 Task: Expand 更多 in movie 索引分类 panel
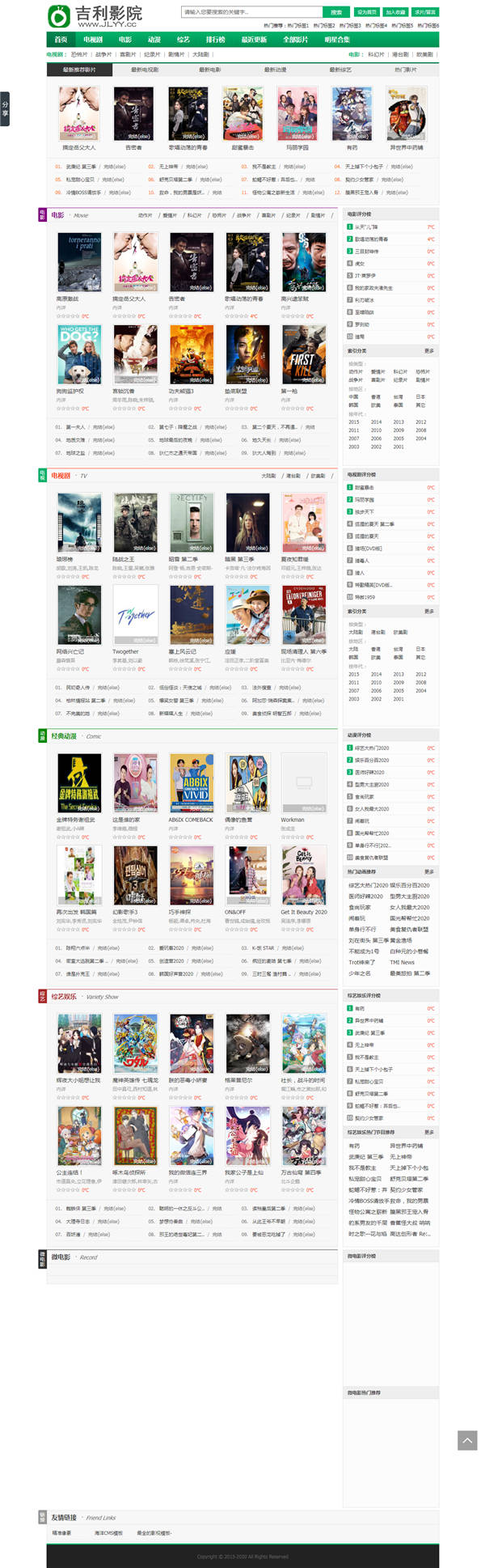[429, 351]
